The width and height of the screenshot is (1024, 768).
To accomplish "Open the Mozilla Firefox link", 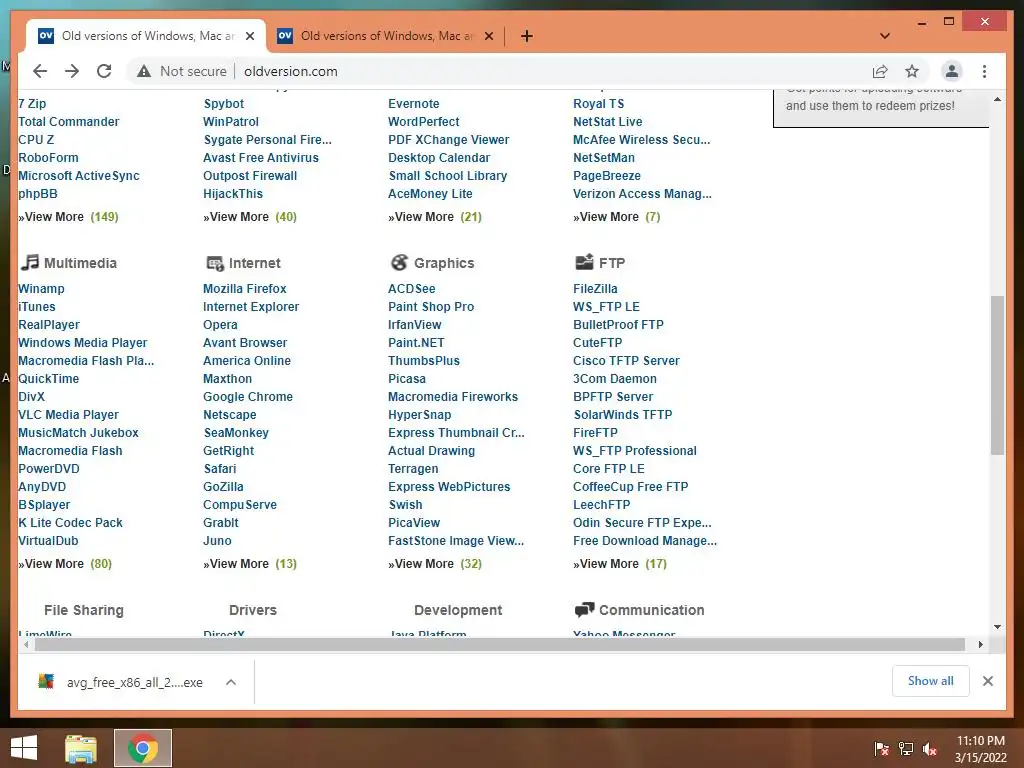I will tap(245, 289).
